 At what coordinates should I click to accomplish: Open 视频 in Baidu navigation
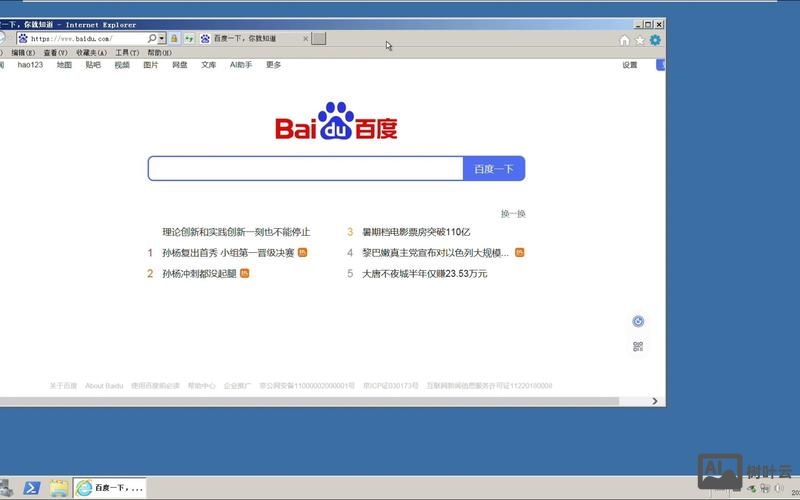point(122,65)
